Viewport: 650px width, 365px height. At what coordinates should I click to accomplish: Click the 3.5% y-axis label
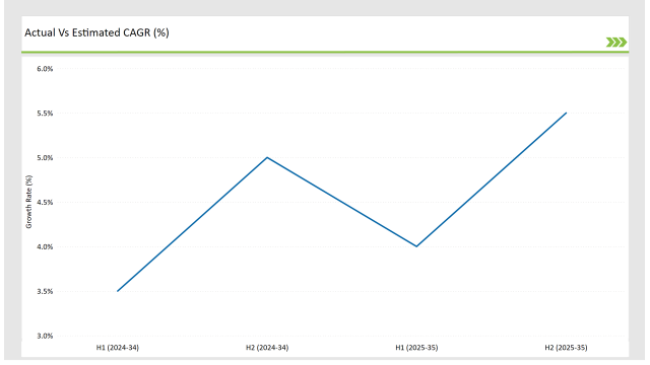click(x=45, y=292)
